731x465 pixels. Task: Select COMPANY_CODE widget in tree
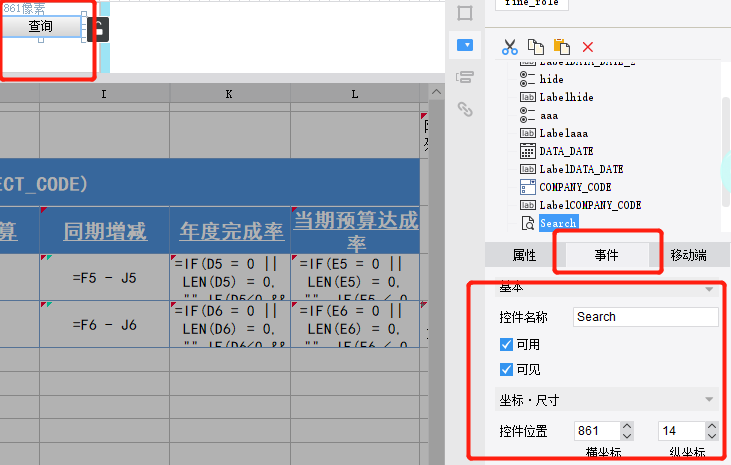[575, 187]
